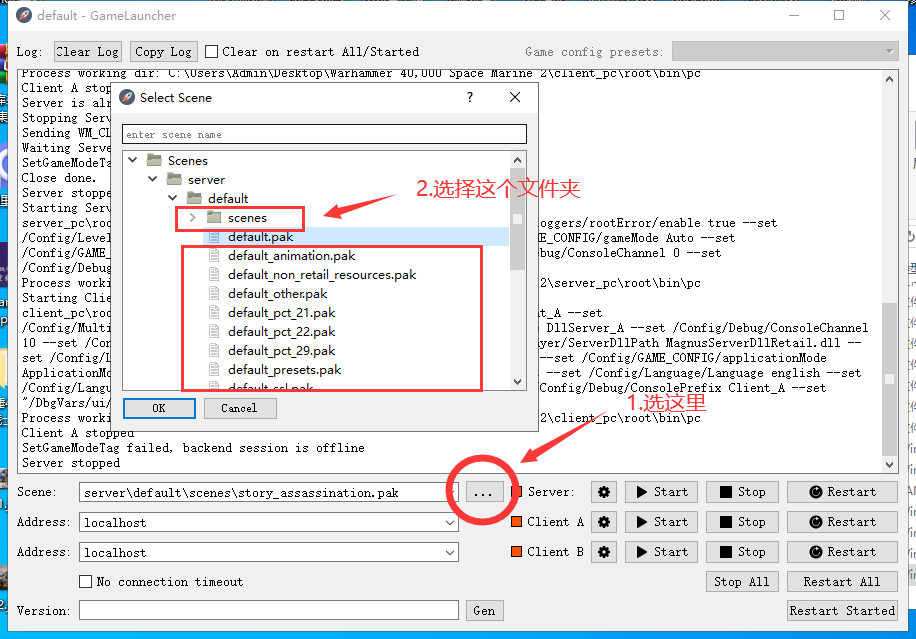This screenshot has height=639, width=916.
Task: Close the Select Scene dialog
Action: [515, 98]
